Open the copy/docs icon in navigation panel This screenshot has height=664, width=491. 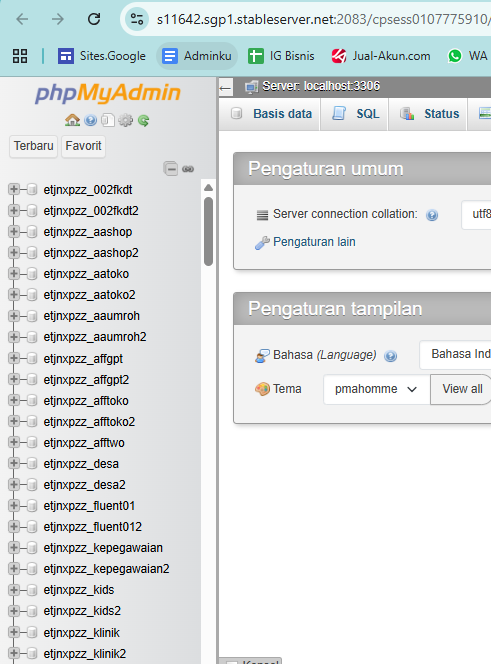(x=108, y=121)
